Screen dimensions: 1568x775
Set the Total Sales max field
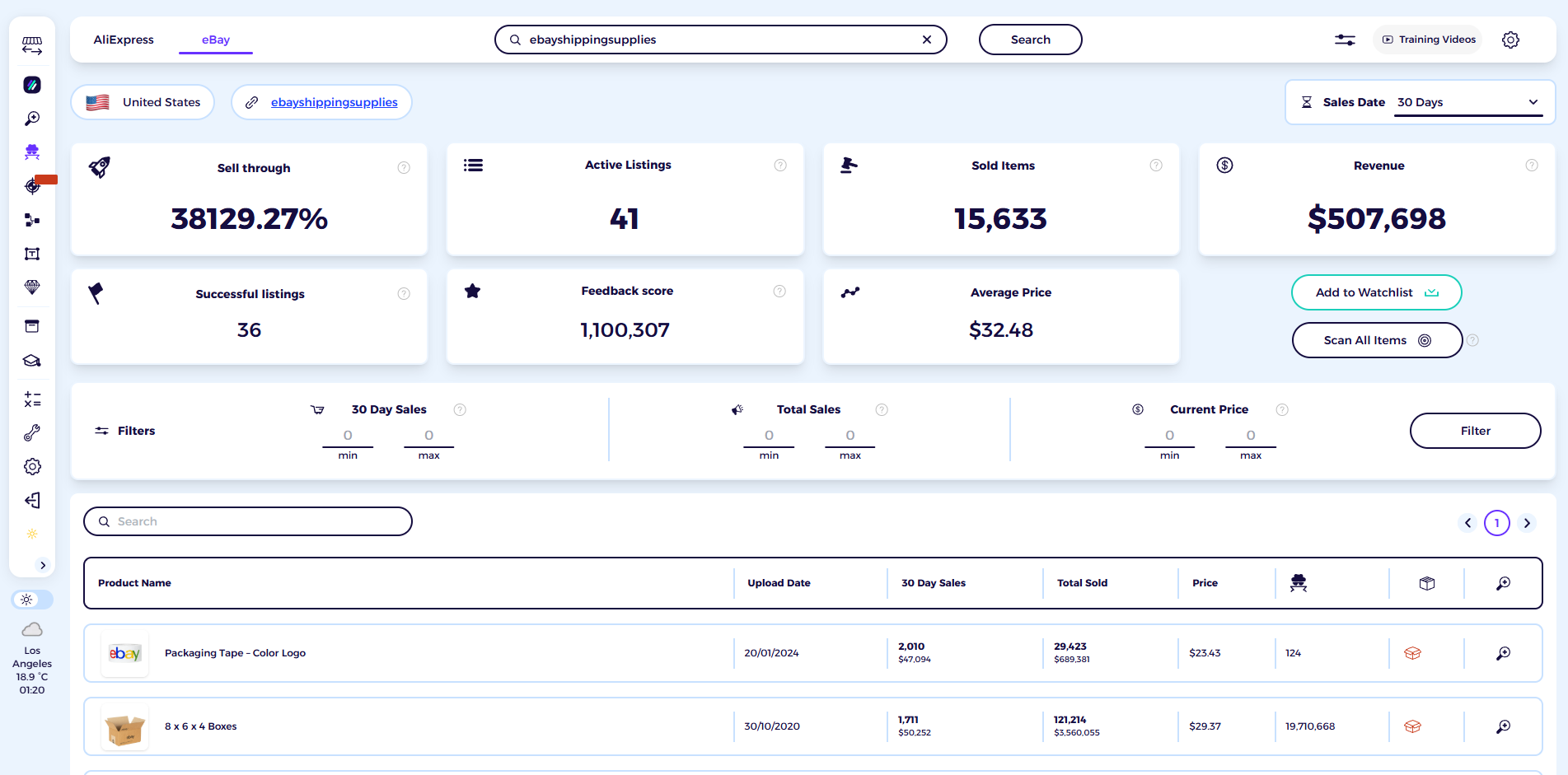pyautogui.click(x=850, y=436)
